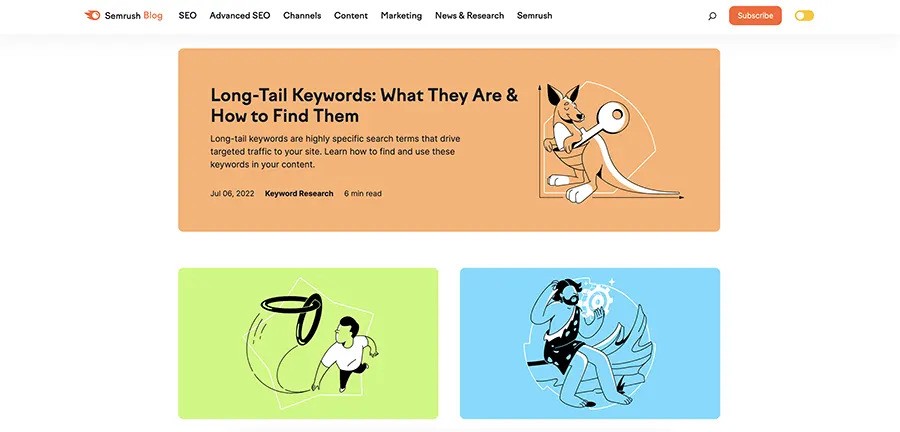Open the green hoop runner article card
This screenshot has width=900, height=432.
[308, 343]
